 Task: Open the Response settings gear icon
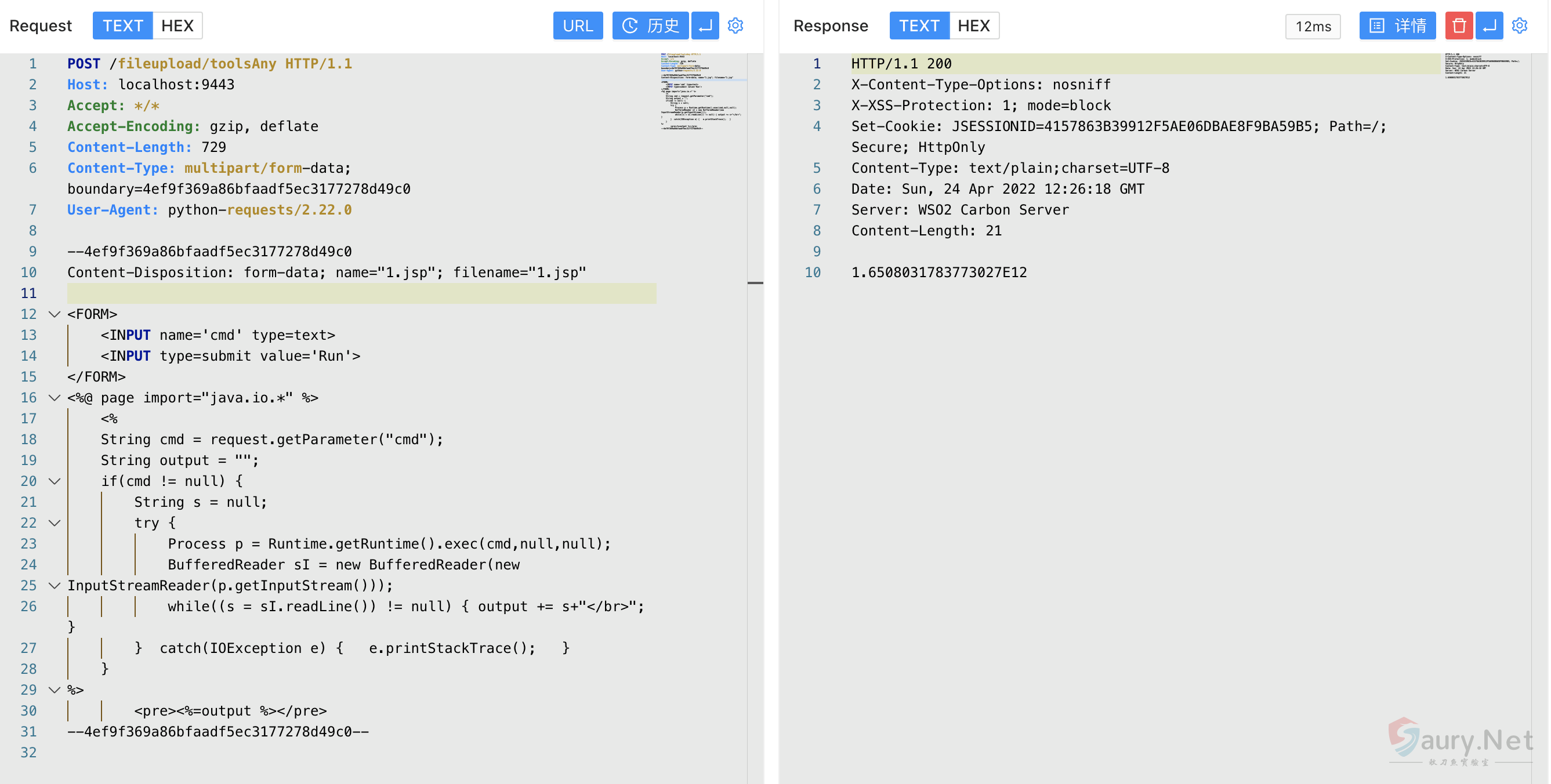1520,26
